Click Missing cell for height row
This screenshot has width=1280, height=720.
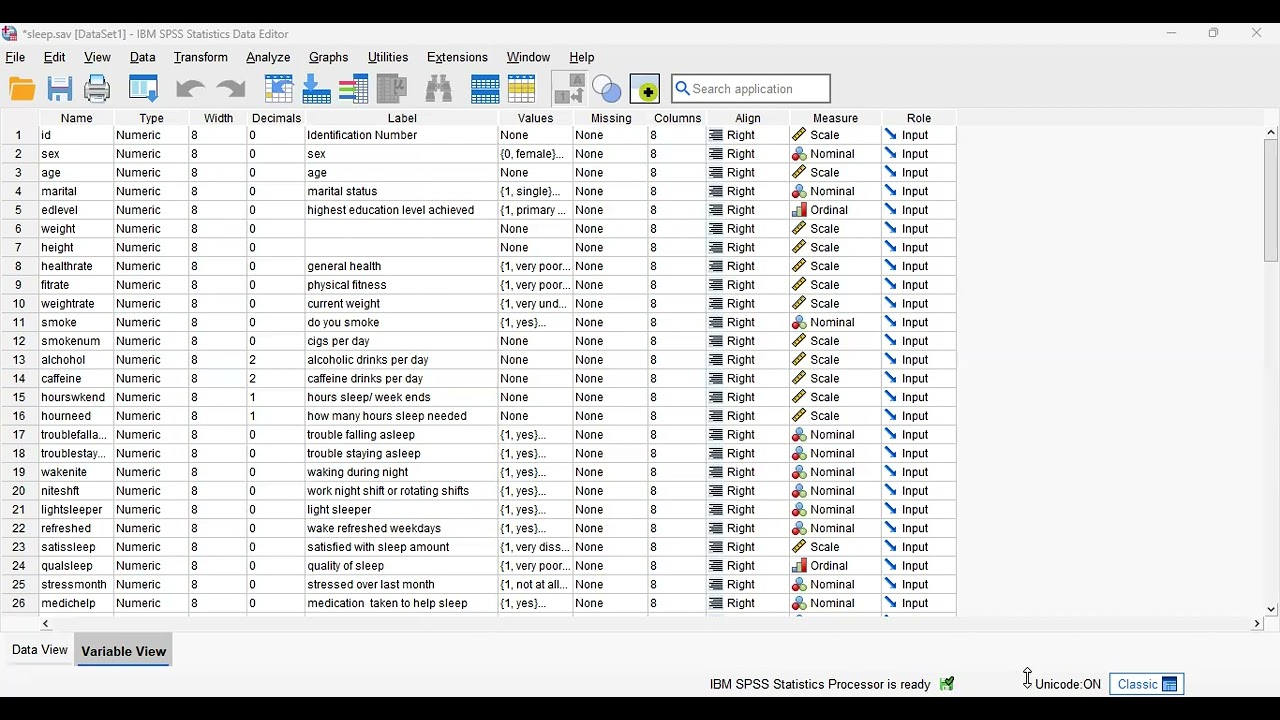tap(610, 248)
